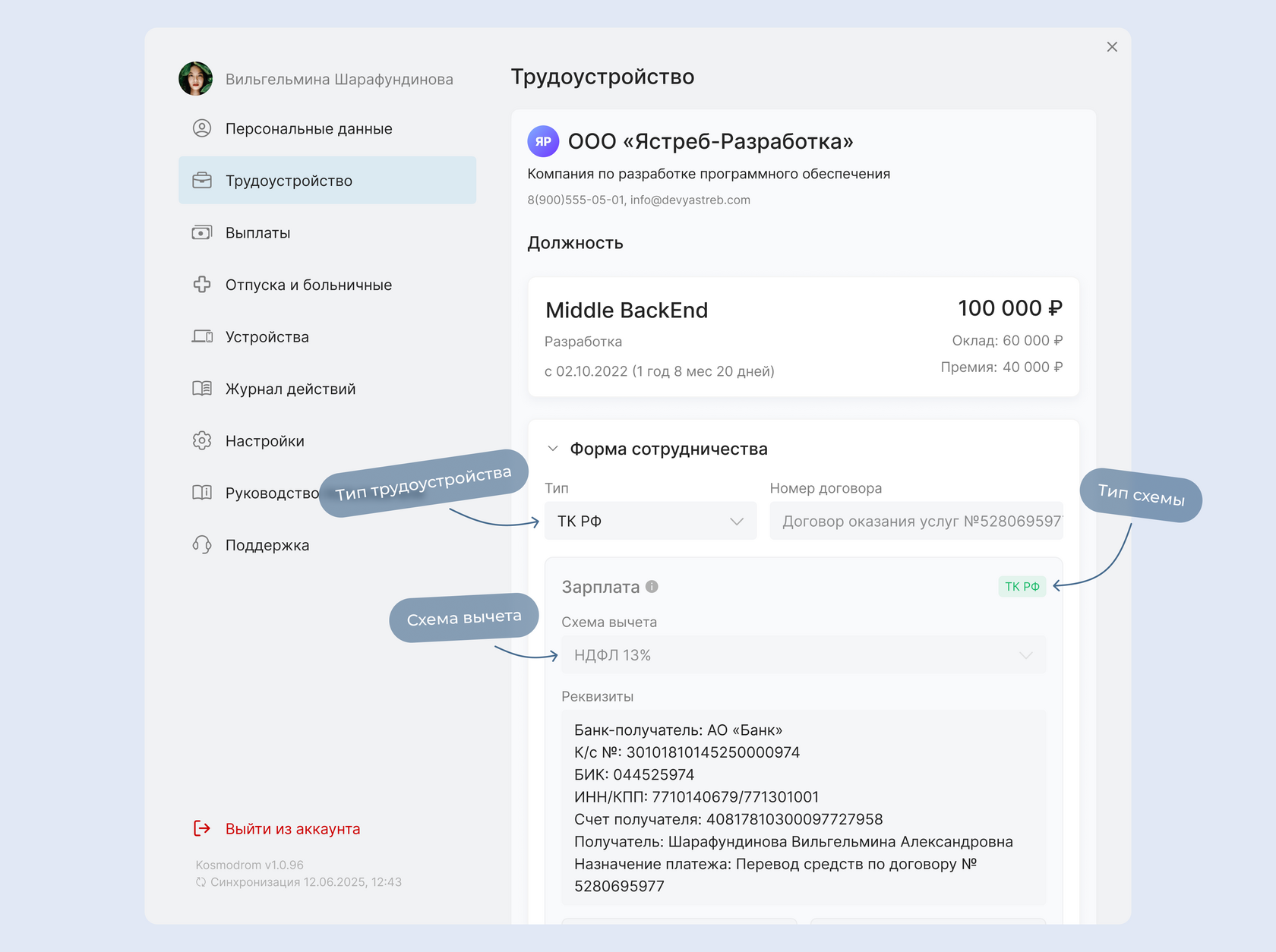Click the gear icon beside Настройки
Viewport: 1276px width, 952px height.
pos(202,440)
